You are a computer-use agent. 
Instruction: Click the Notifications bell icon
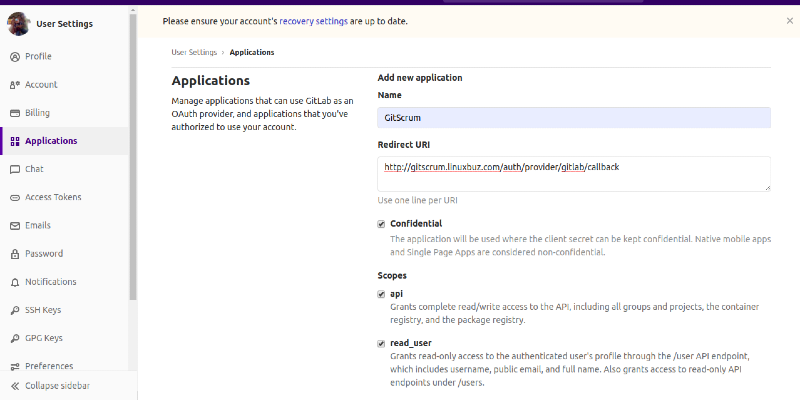pos(15,282)
